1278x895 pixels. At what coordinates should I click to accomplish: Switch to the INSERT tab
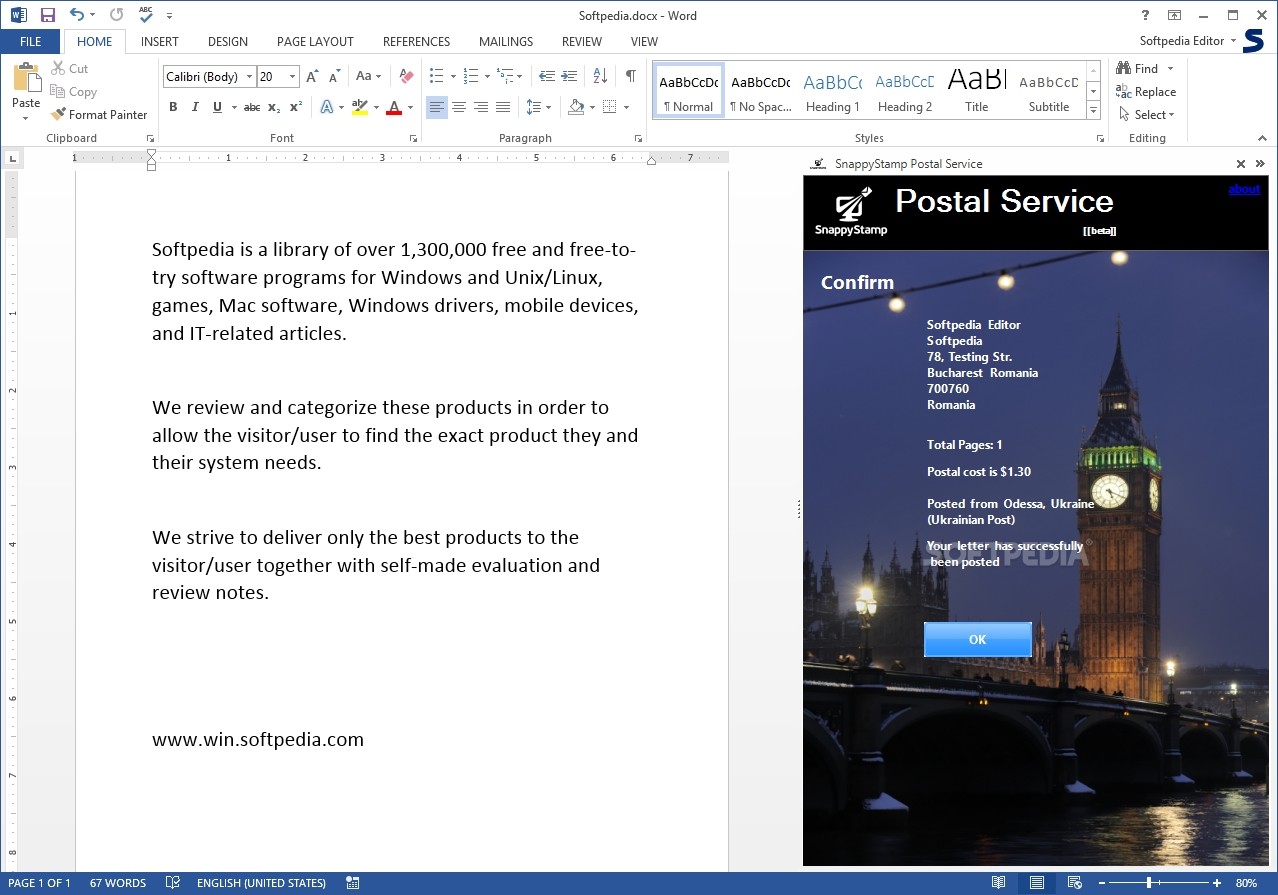tap(160, 42)
